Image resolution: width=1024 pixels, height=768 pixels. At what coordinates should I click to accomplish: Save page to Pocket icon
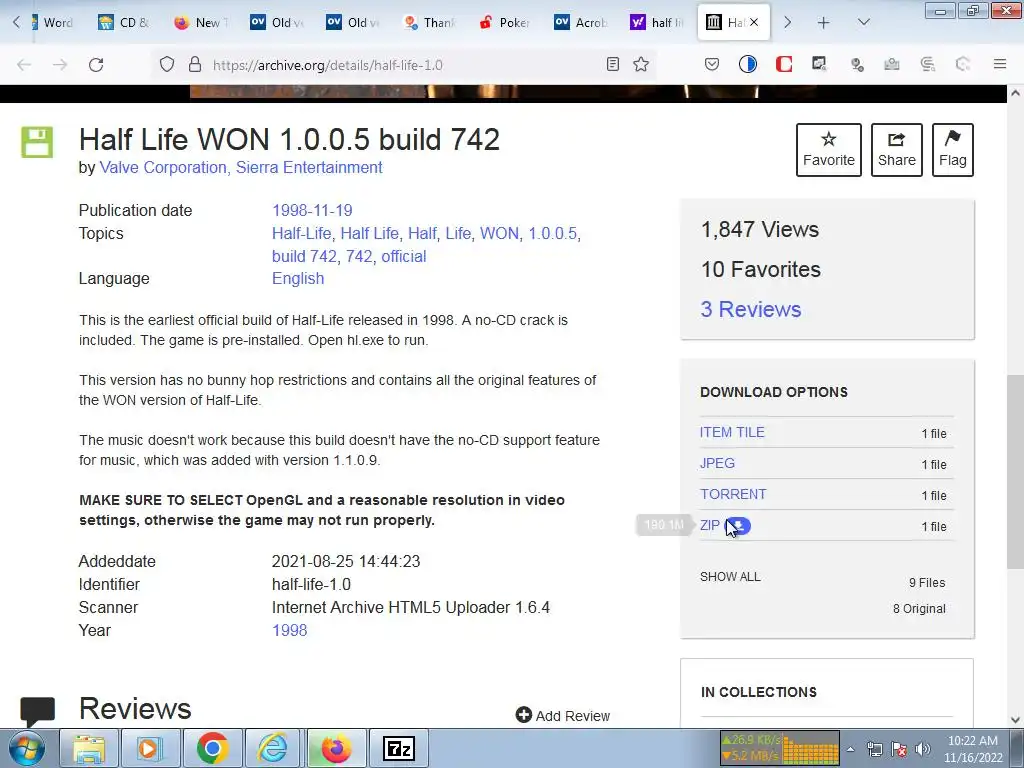712,64
